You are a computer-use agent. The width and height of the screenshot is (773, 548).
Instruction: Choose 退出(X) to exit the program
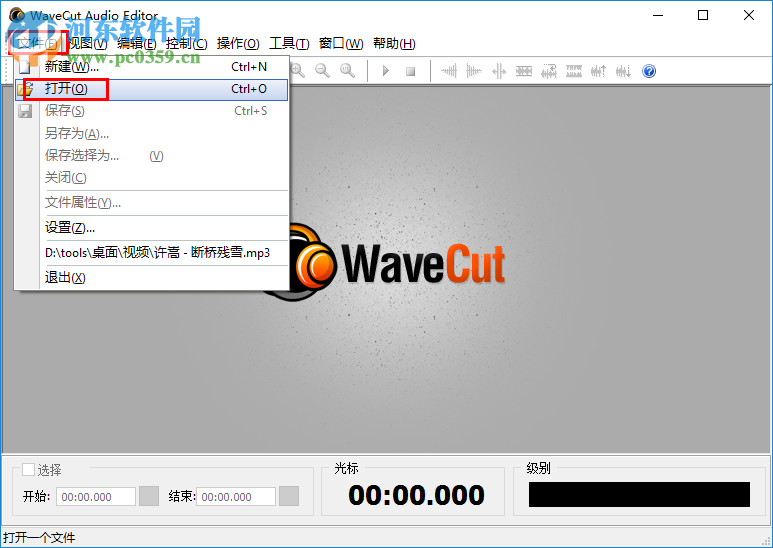point(151,277)
